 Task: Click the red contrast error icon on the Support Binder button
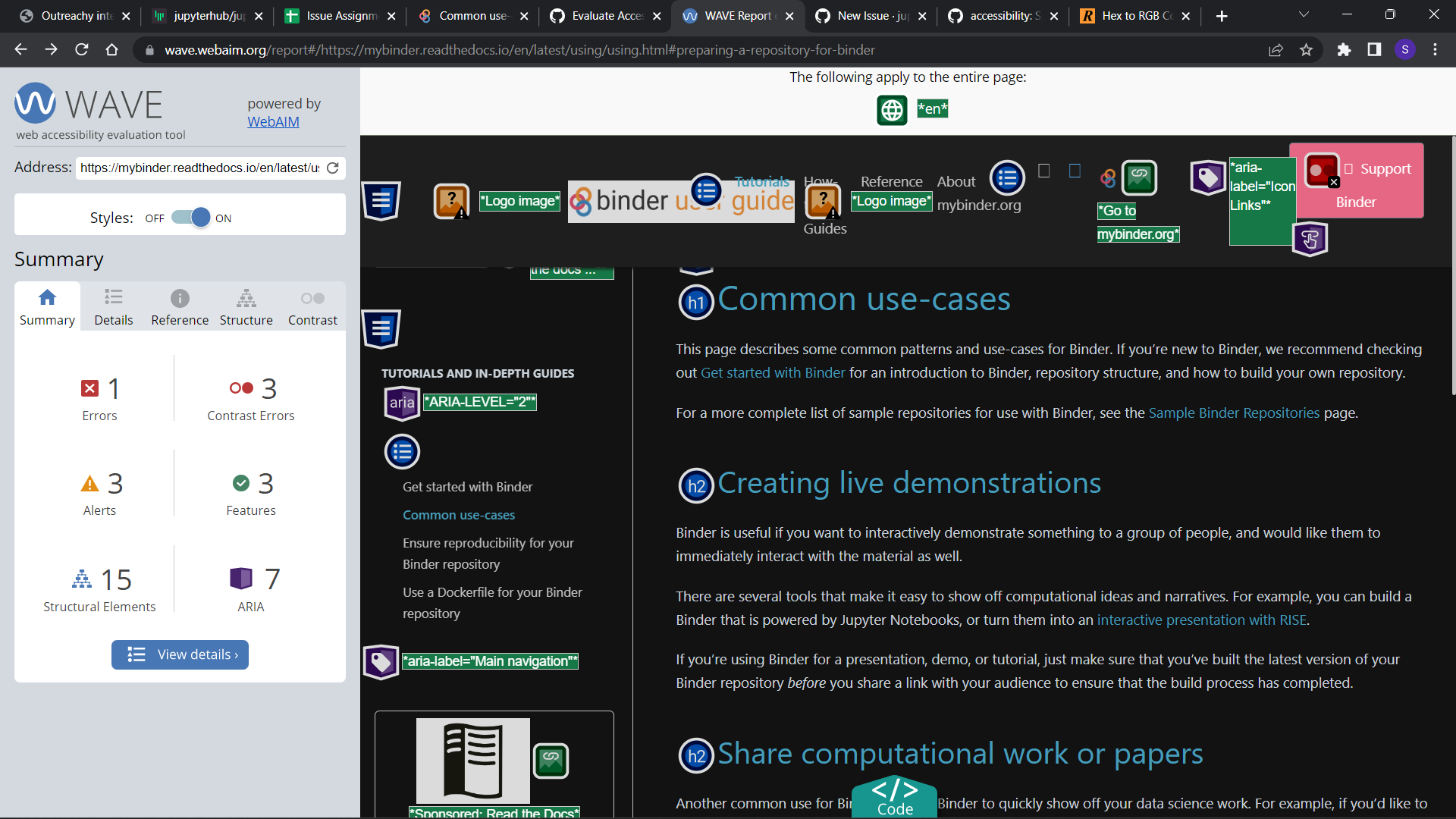pos(1322,171)
